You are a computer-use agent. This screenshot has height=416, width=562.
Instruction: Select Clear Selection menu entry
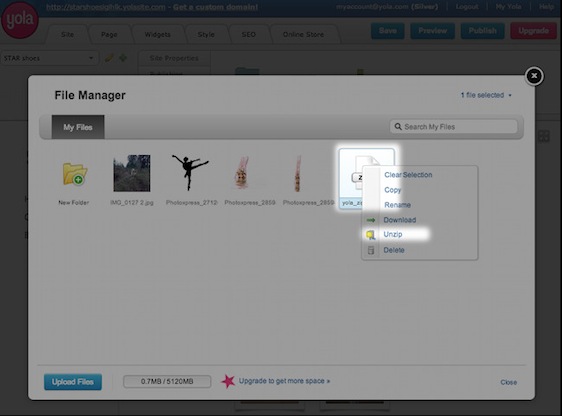click(408, 175)
